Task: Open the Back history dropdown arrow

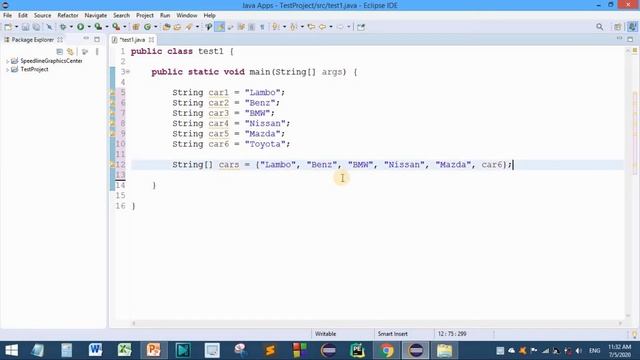Action: (331, 27)
